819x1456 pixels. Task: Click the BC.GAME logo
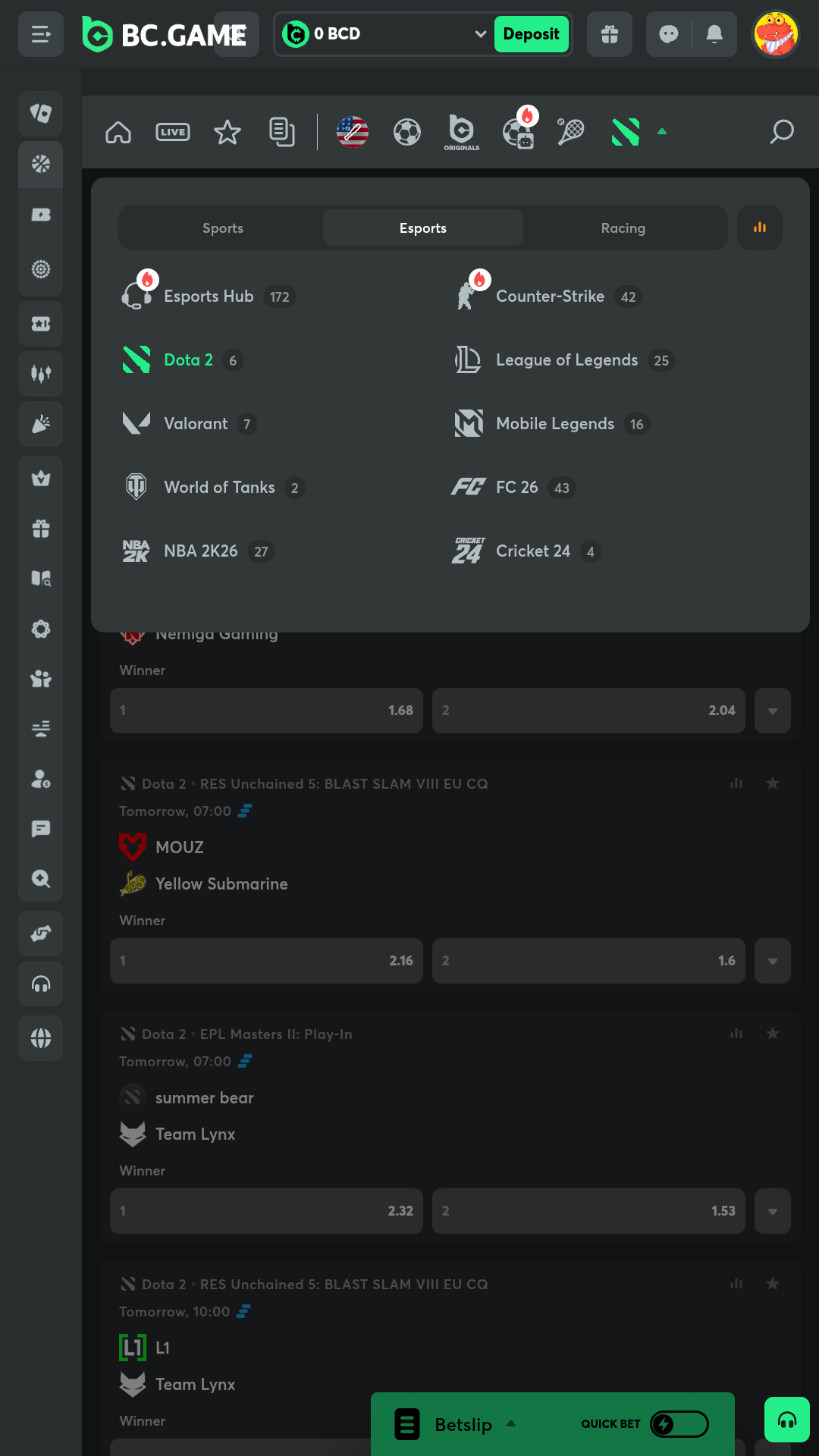click(x=164, y=34)
